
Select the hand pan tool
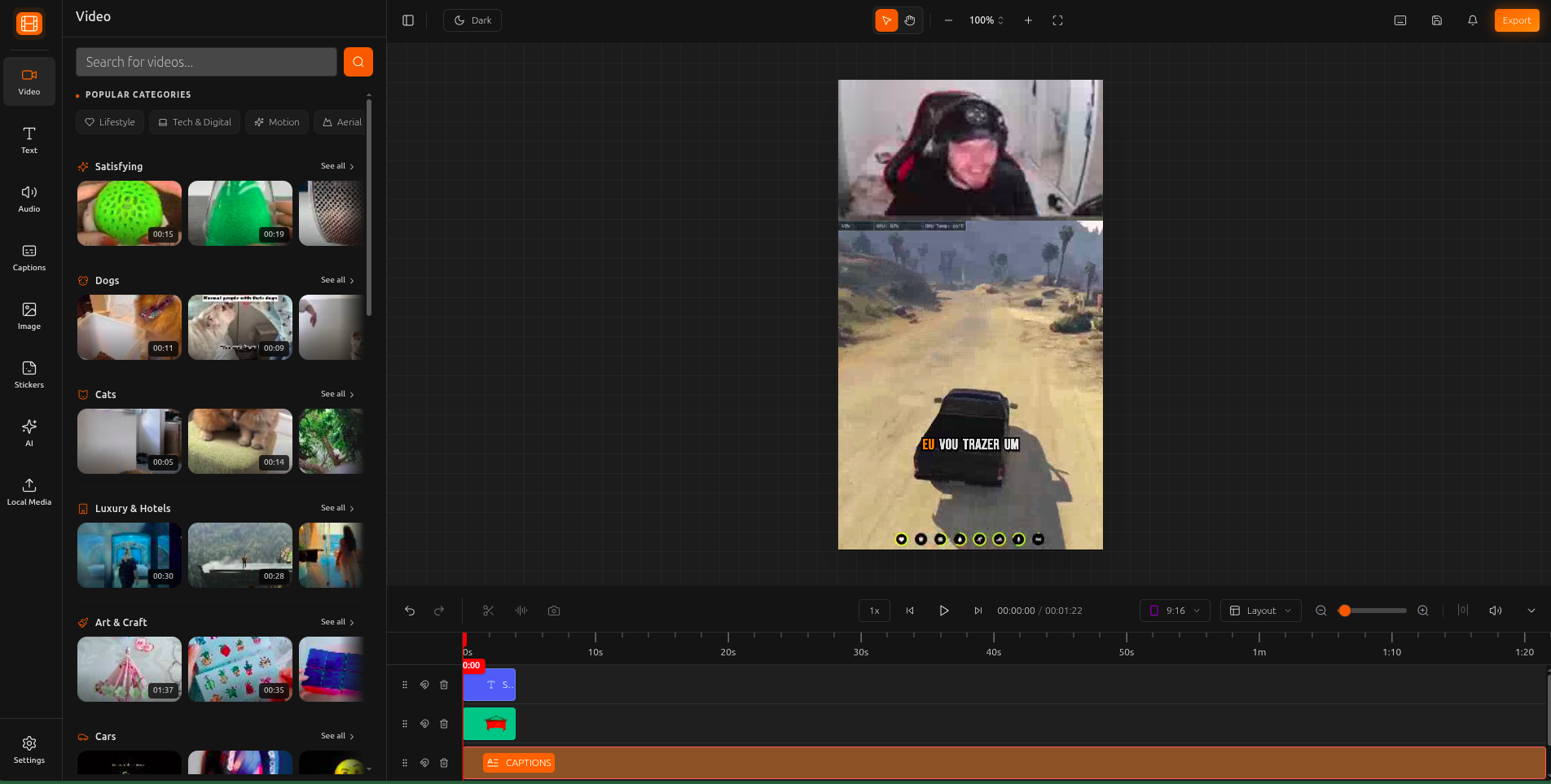910,20
